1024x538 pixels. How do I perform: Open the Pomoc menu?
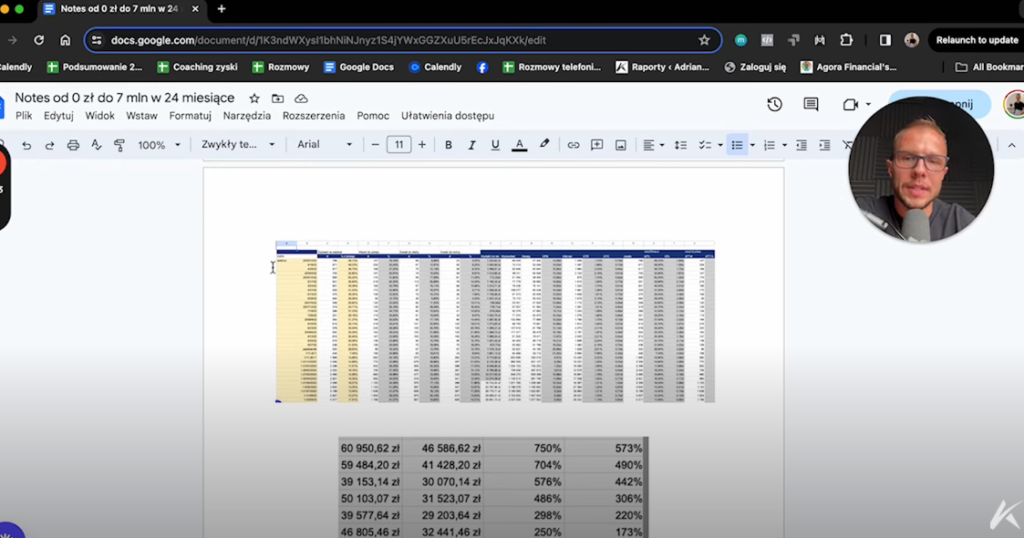click(373, 116)
